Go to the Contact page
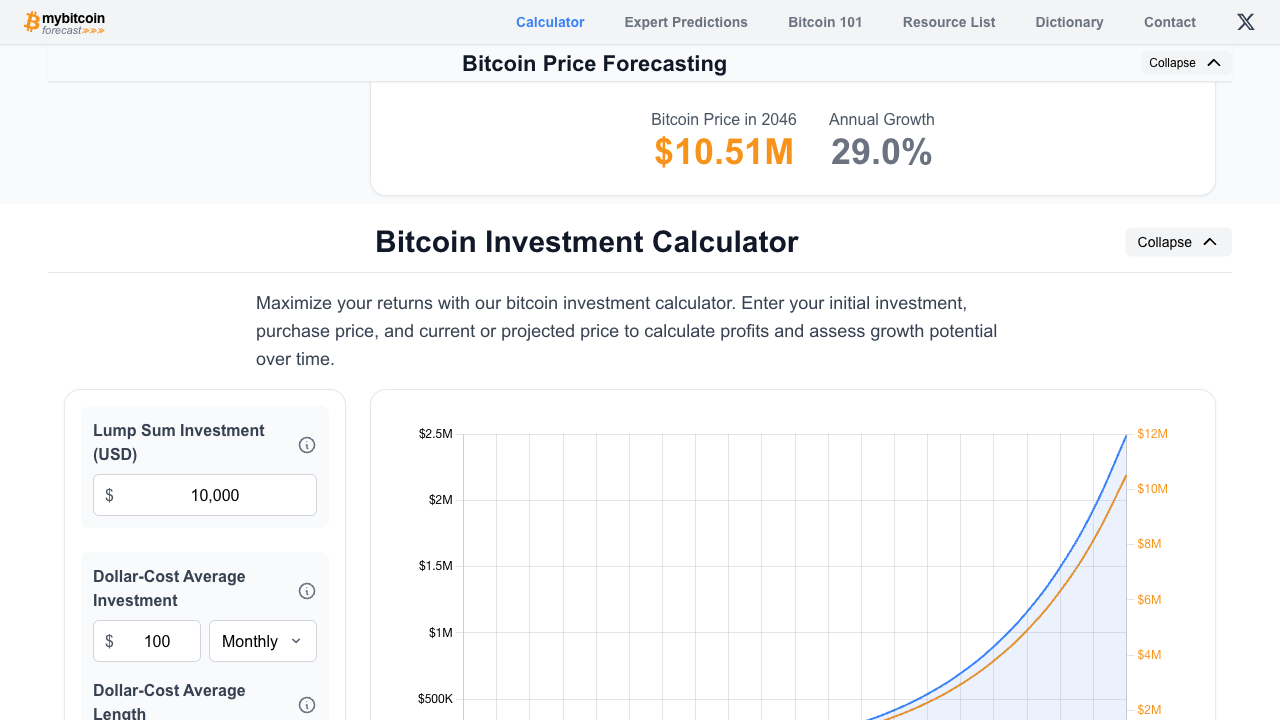The height and width of the screenshot is (720, 1280). tap(1169, 21)
